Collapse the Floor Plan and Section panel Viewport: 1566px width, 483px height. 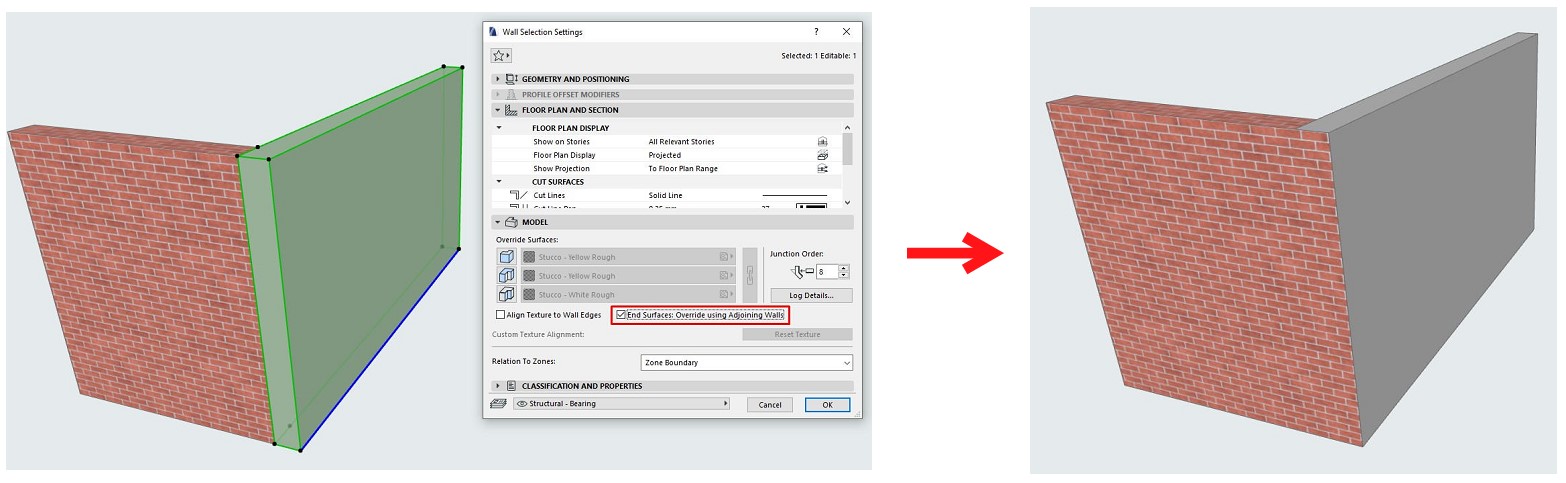pos(498,110)
